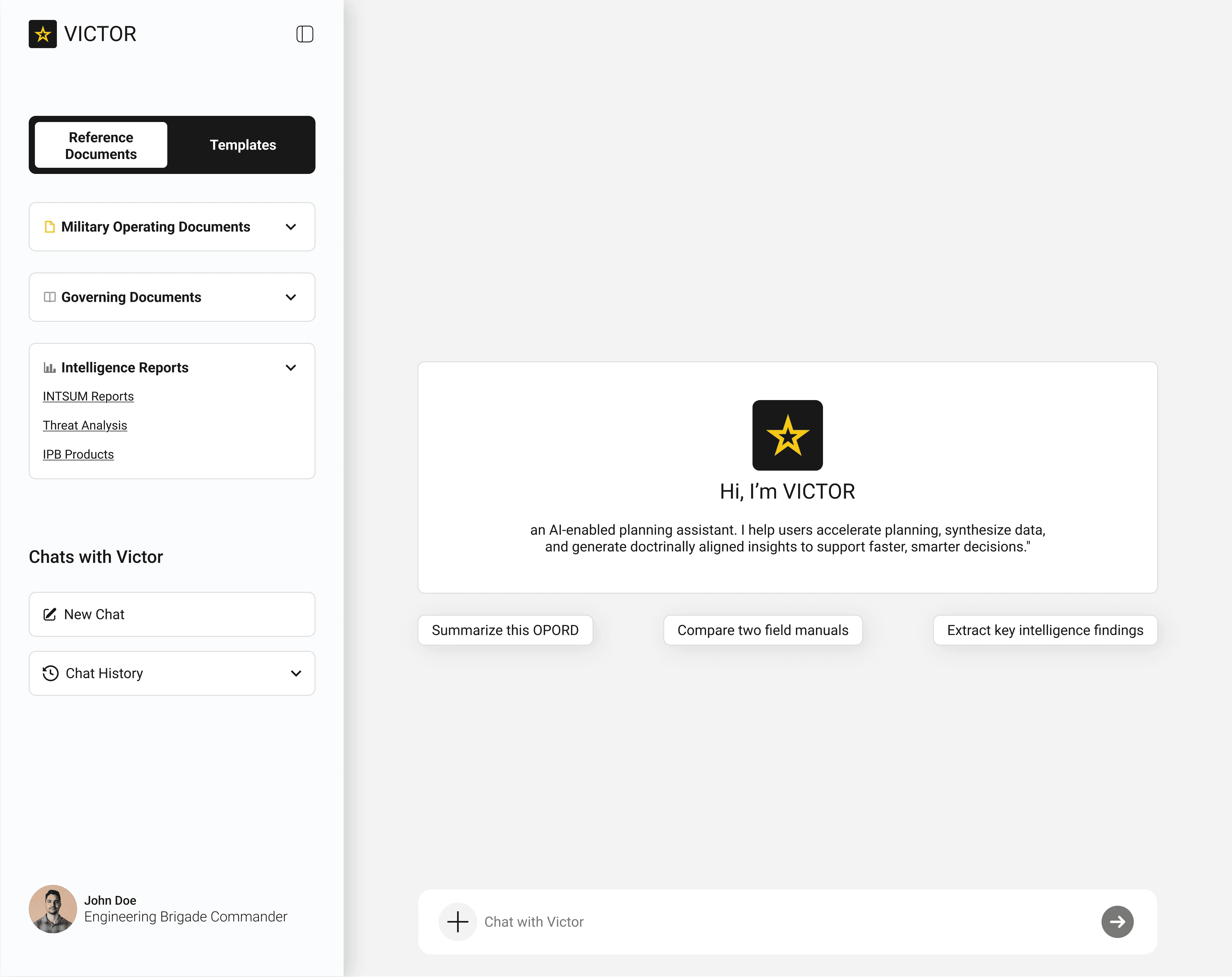Expand the Governing Documents section
Screen dimensions: 1232x977
291,297
